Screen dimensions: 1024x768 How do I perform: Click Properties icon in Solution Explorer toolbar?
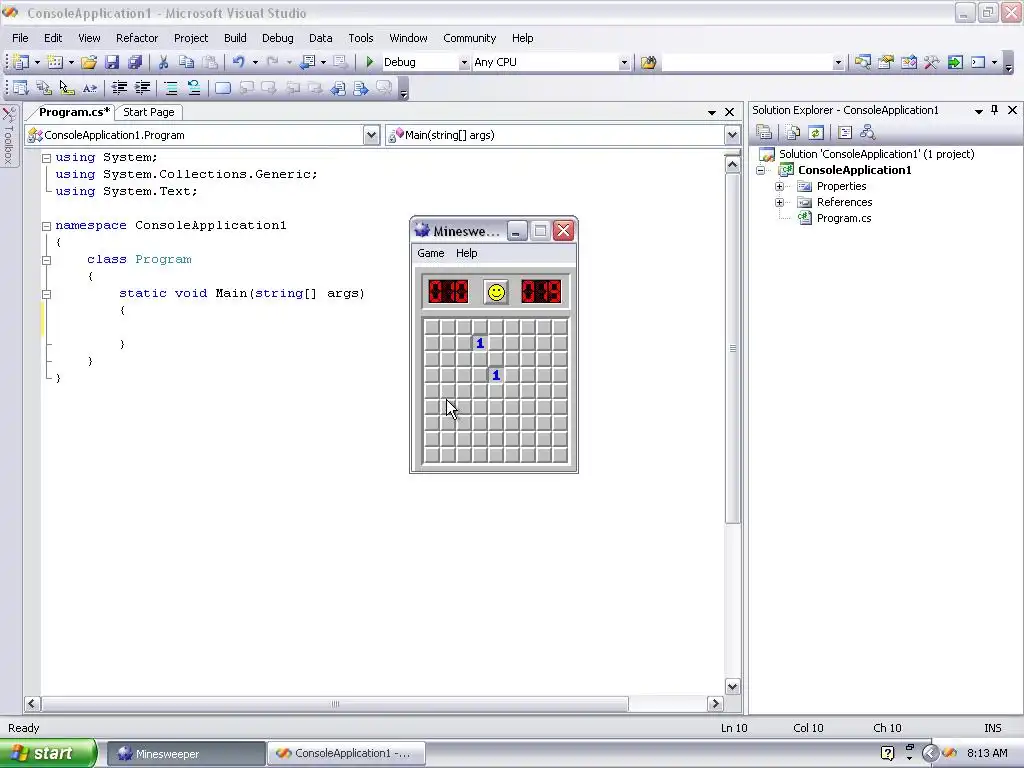point(763,133)
